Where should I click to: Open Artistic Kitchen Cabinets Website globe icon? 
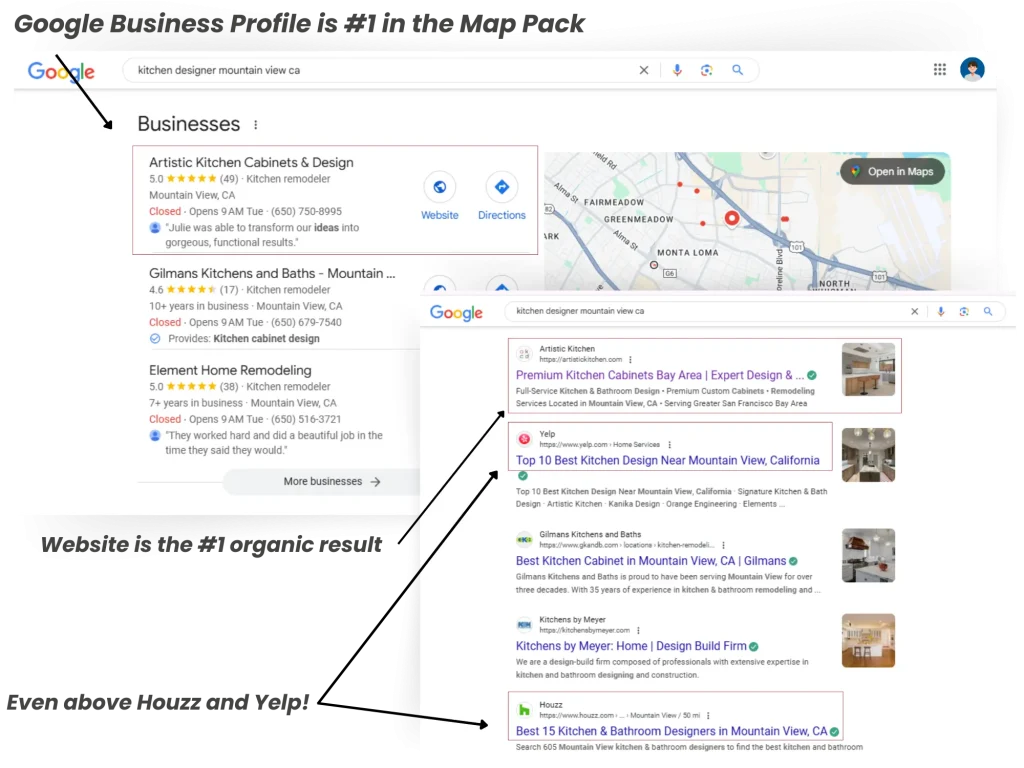coord(440,187)
